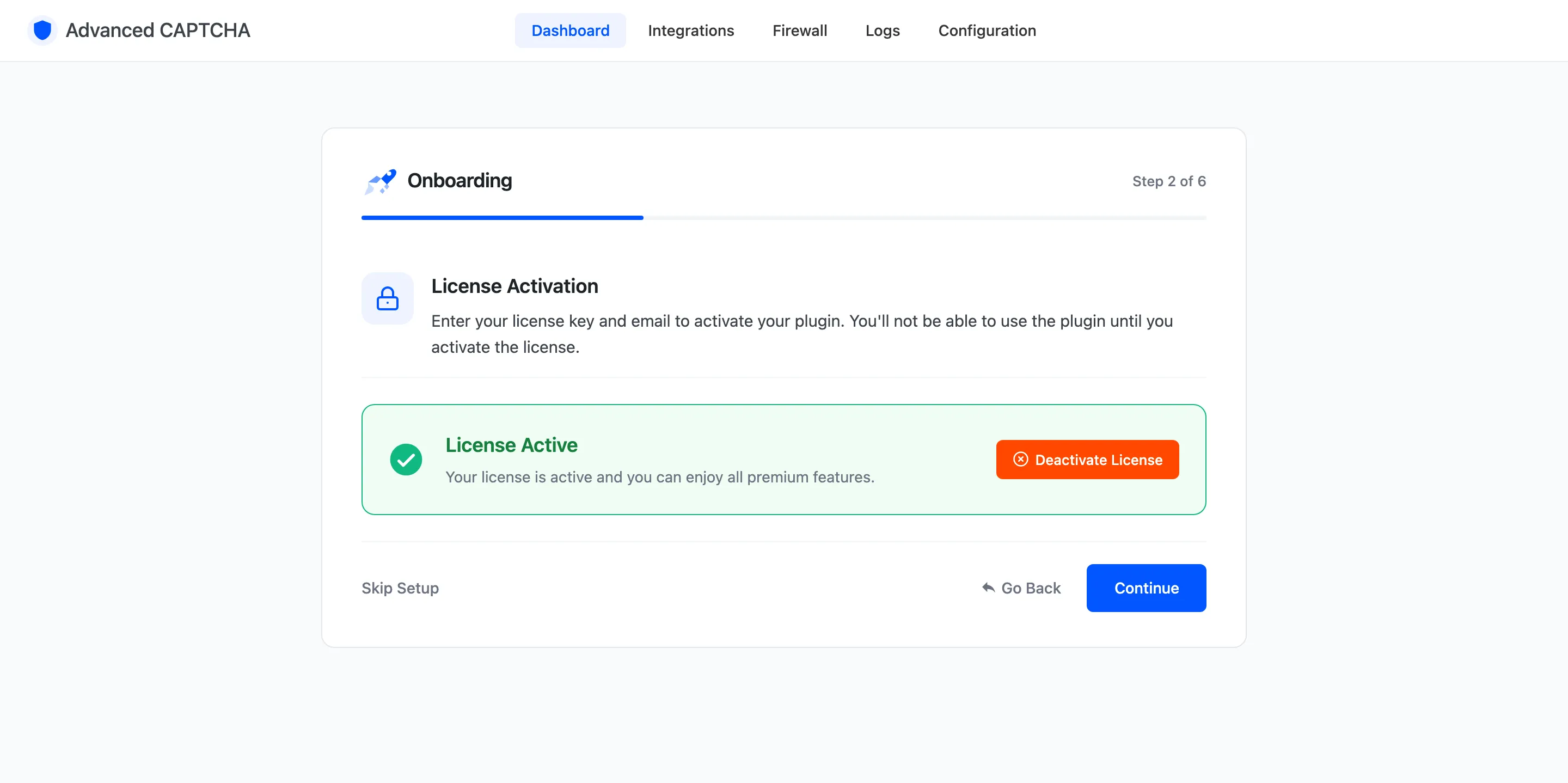Open the Dashboard tab
1568x783 pixels.
click(x=571, y=30)
